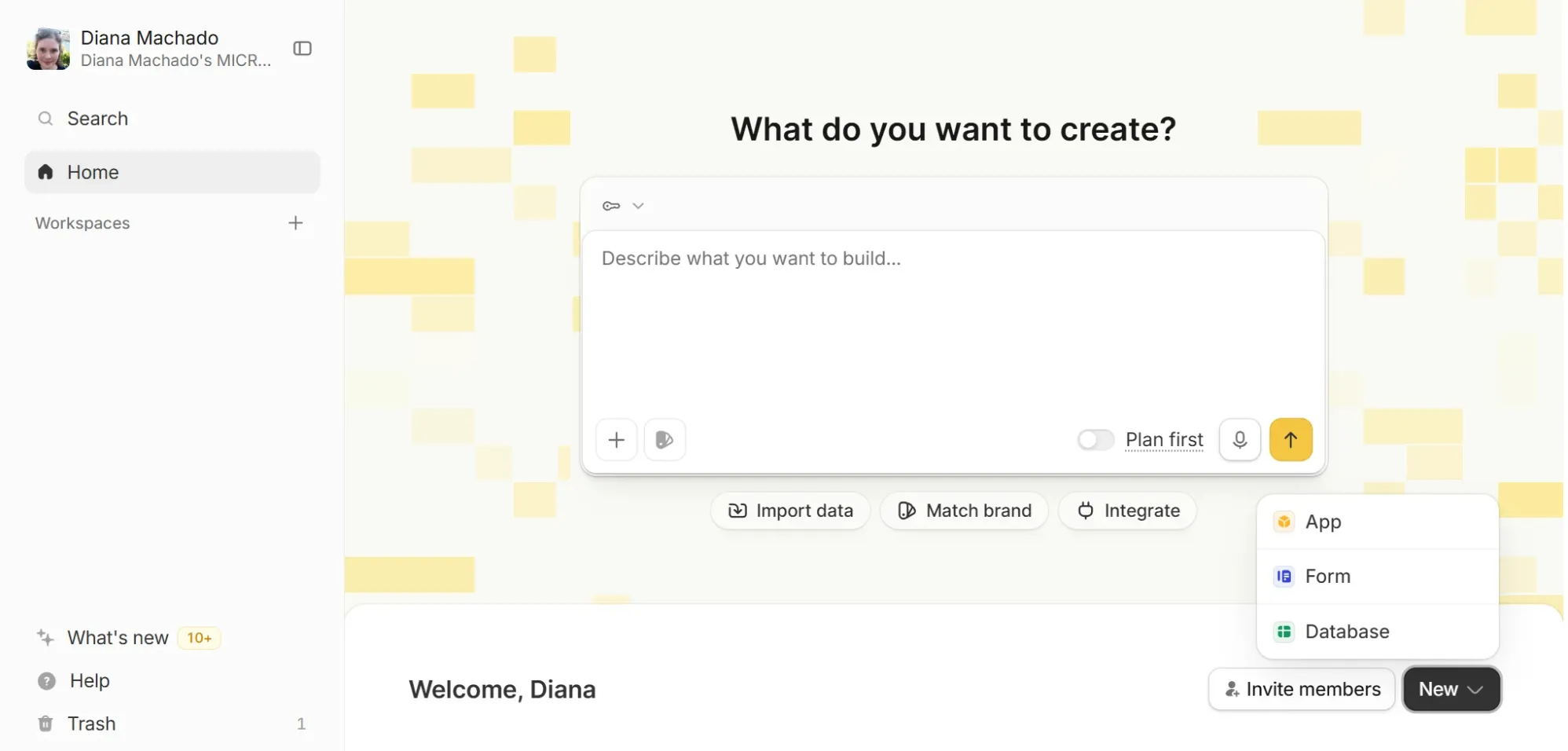Open the Workspaces section label
The height and width of the screenshot is (751, 1568).
[x=82, y=223]
